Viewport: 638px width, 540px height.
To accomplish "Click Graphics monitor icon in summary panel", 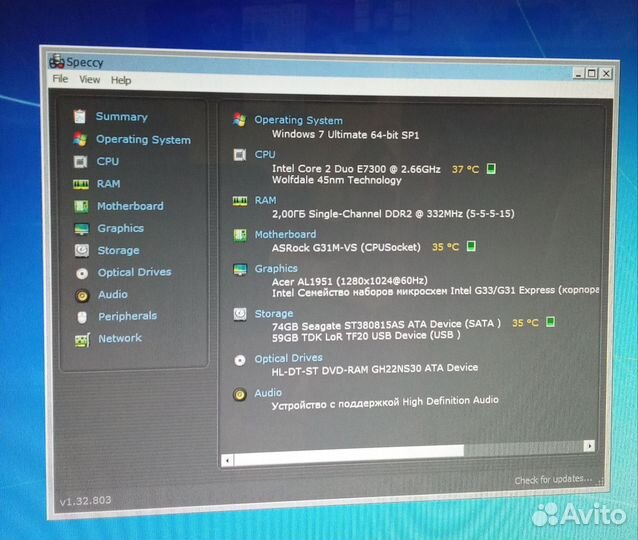I will pos(240,269).
